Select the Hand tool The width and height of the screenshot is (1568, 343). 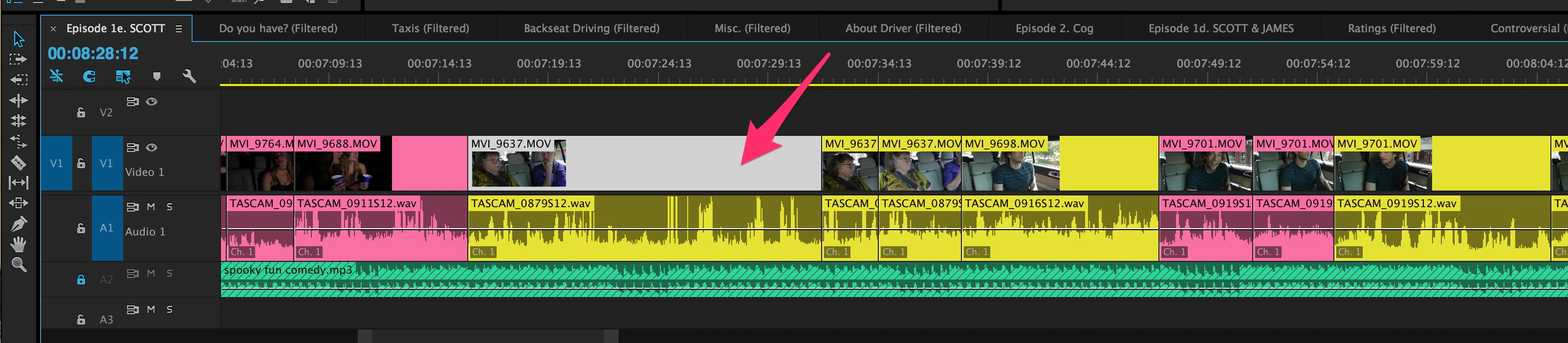pyautogui.click(x=19, y=244)
